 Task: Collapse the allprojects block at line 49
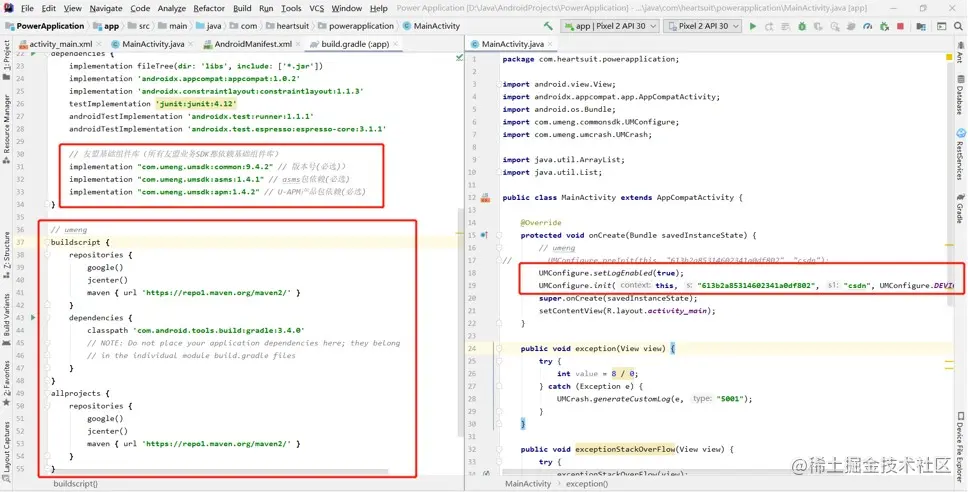point(47,393)
